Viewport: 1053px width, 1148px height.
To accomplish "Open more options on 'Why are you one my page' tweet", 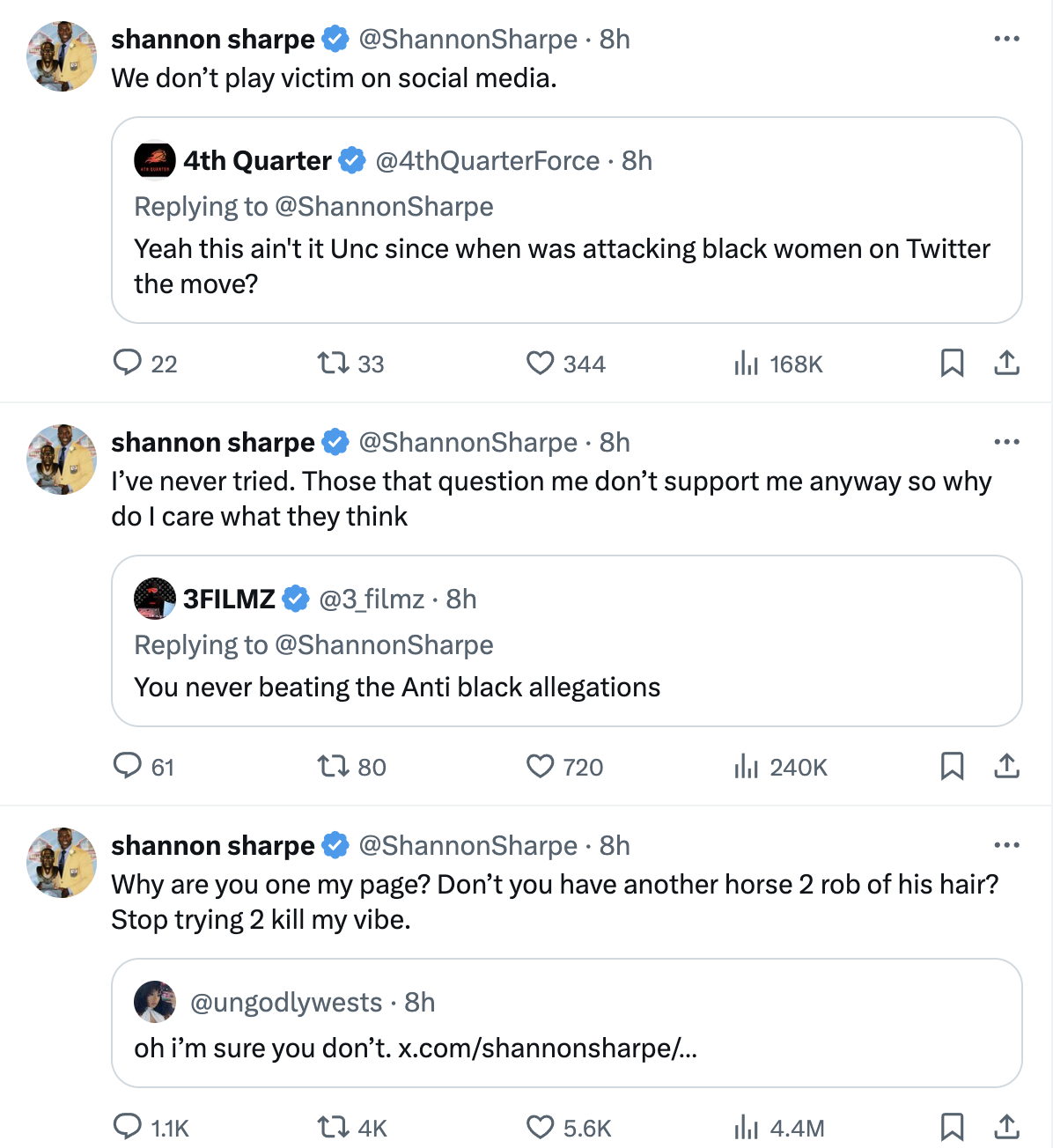I will click(x=1006, y=845).
